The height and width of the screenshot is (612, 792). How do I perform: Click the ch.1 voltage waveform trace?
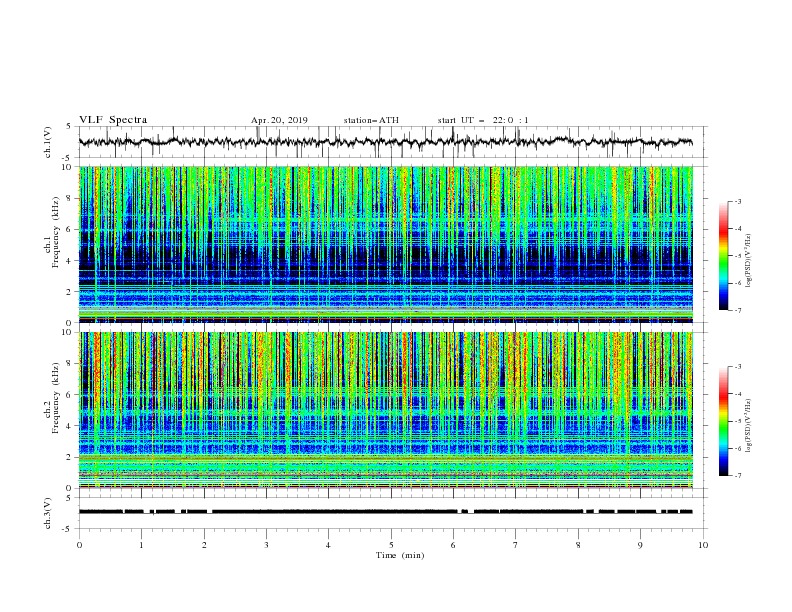[385, 142]
